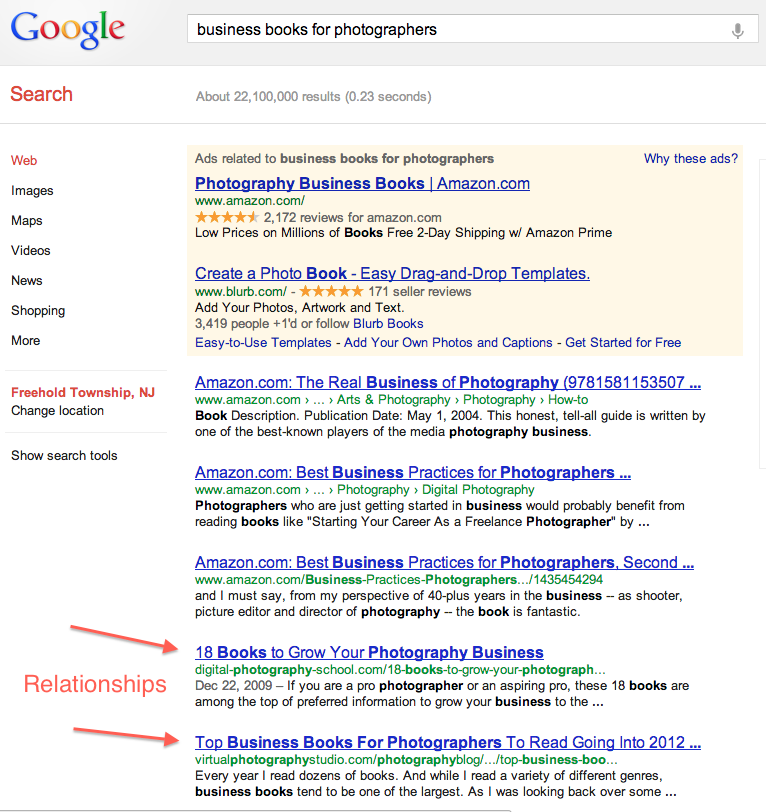Click Get Started for Free sitelink
766x812 pixels.
pyautogui.click(x=623, y=343)
